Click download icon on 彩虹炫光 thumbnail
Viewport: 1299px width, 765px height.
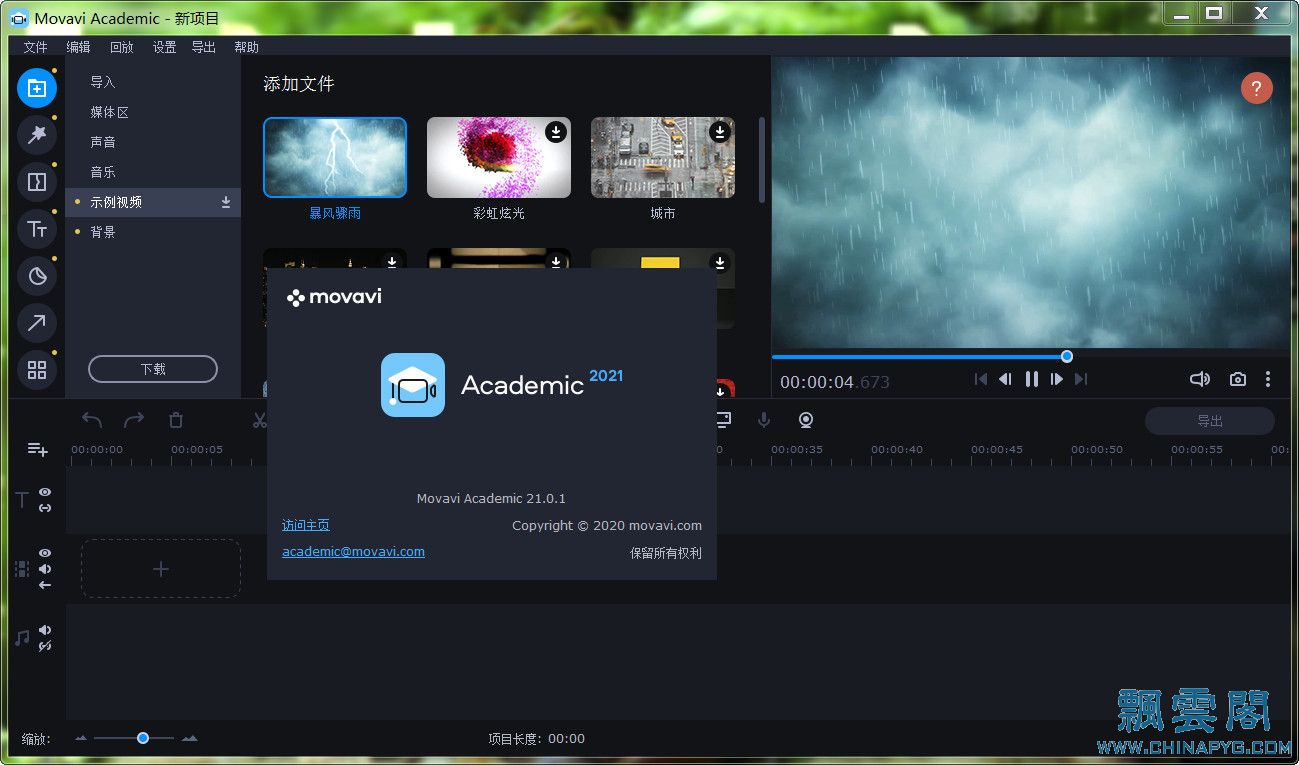click(555, 132)
